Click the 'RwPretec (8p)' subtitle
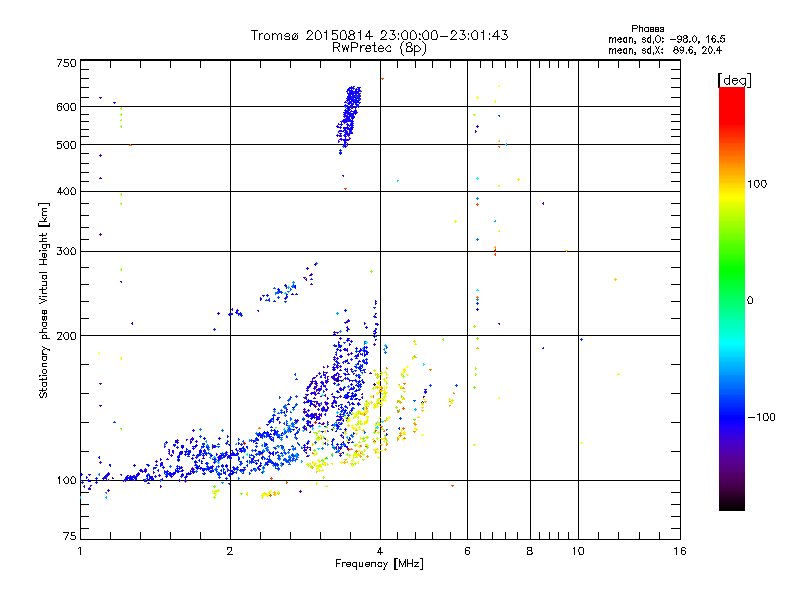This screenshot has width=800, height=600. coord(379,48)
